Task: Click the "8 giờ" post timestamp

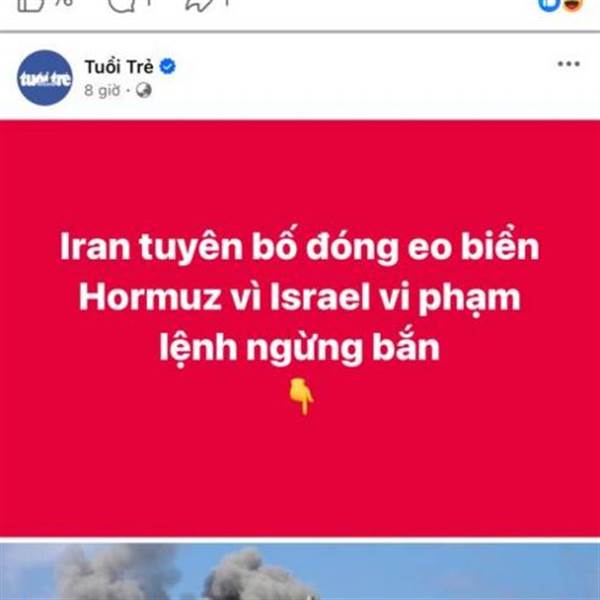Action: click(102, 91)
